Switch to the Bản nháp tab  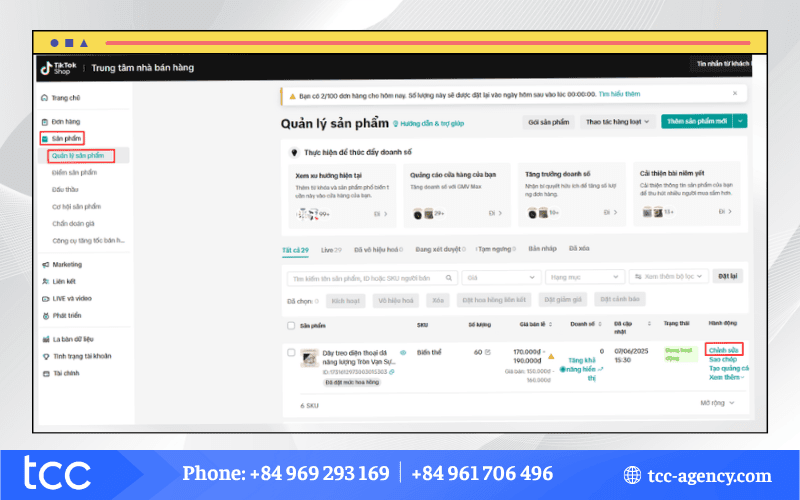[x=541, y=248]
